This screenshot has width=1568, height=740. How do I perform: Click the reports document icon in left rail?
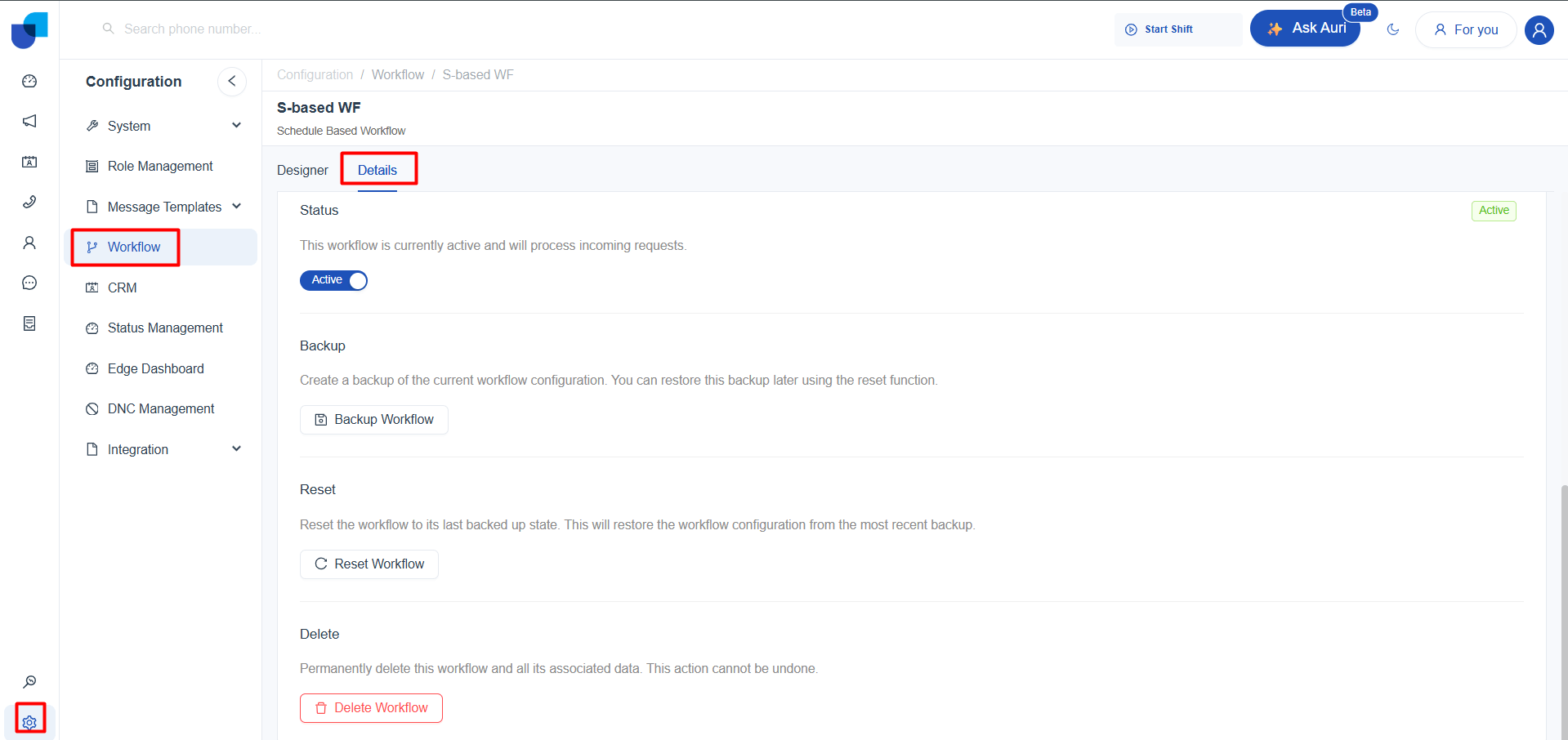[29, 323]
